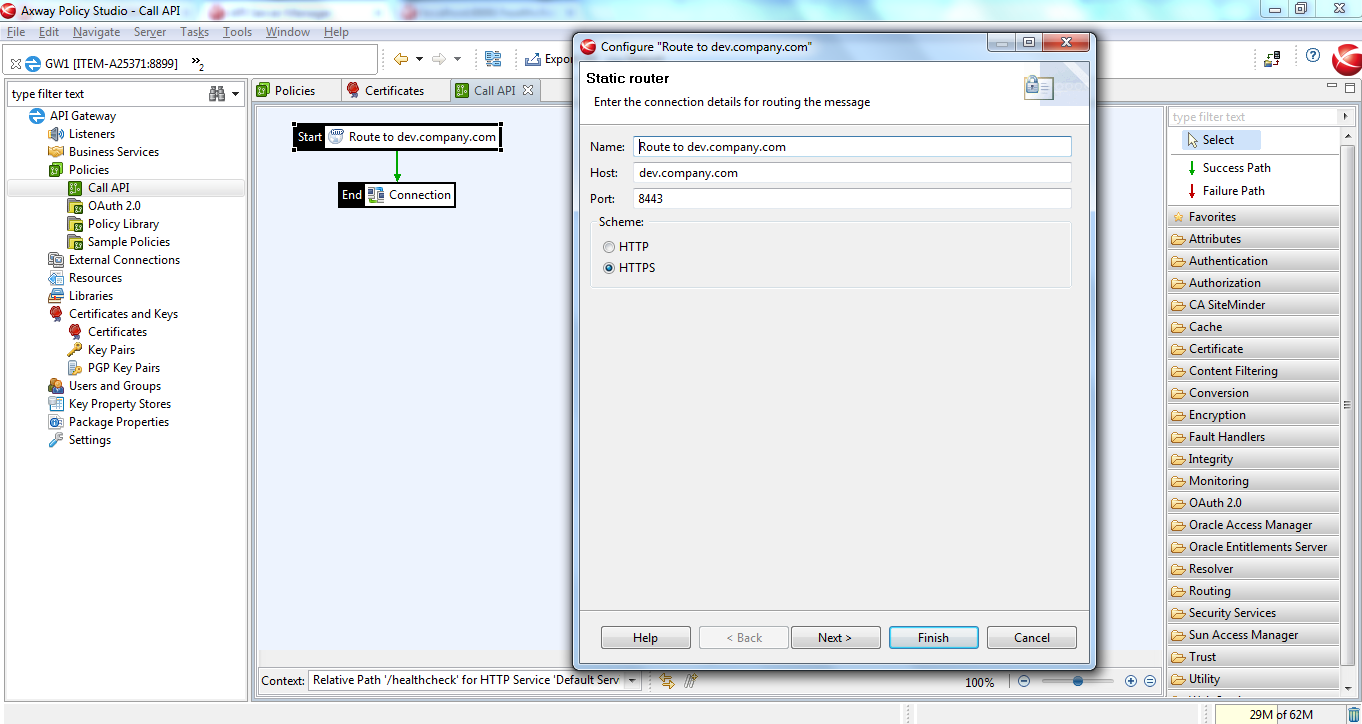Click the Settings wrench icon in tree
Viewport: 1362px width, 724px height.
pyautogui.click(x=56, y=440)
